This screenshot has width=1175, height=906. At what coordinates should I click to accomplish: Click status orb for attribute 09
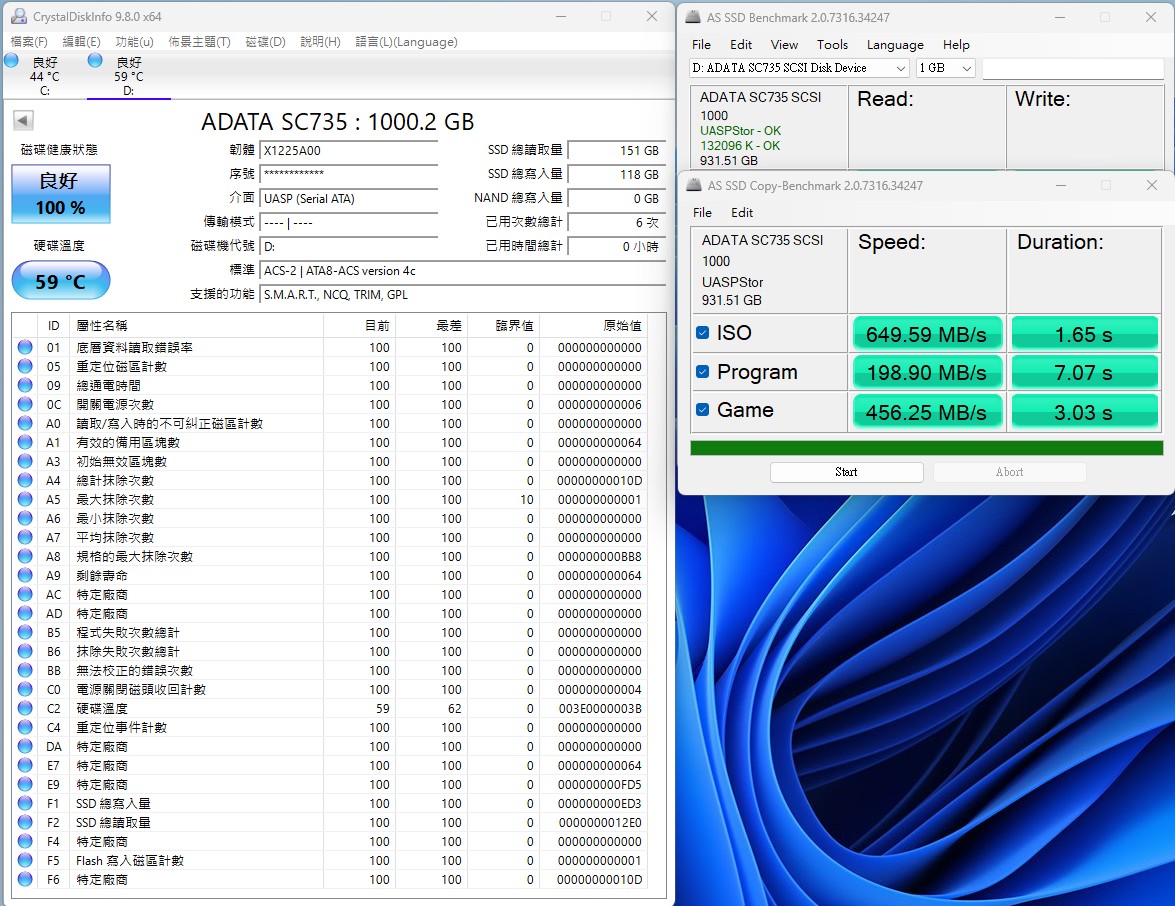(x=25, y=385)
